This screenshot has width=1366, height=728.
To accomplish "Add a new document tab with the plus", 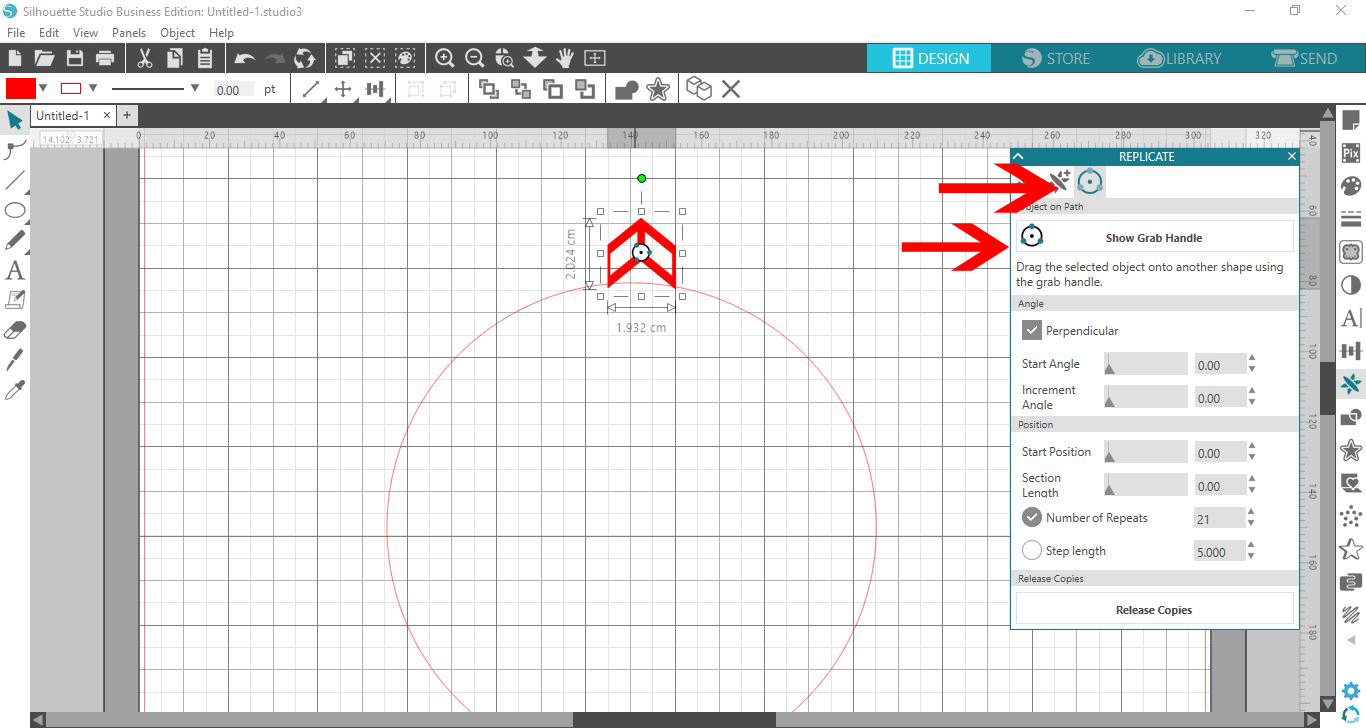I will 127,116.
